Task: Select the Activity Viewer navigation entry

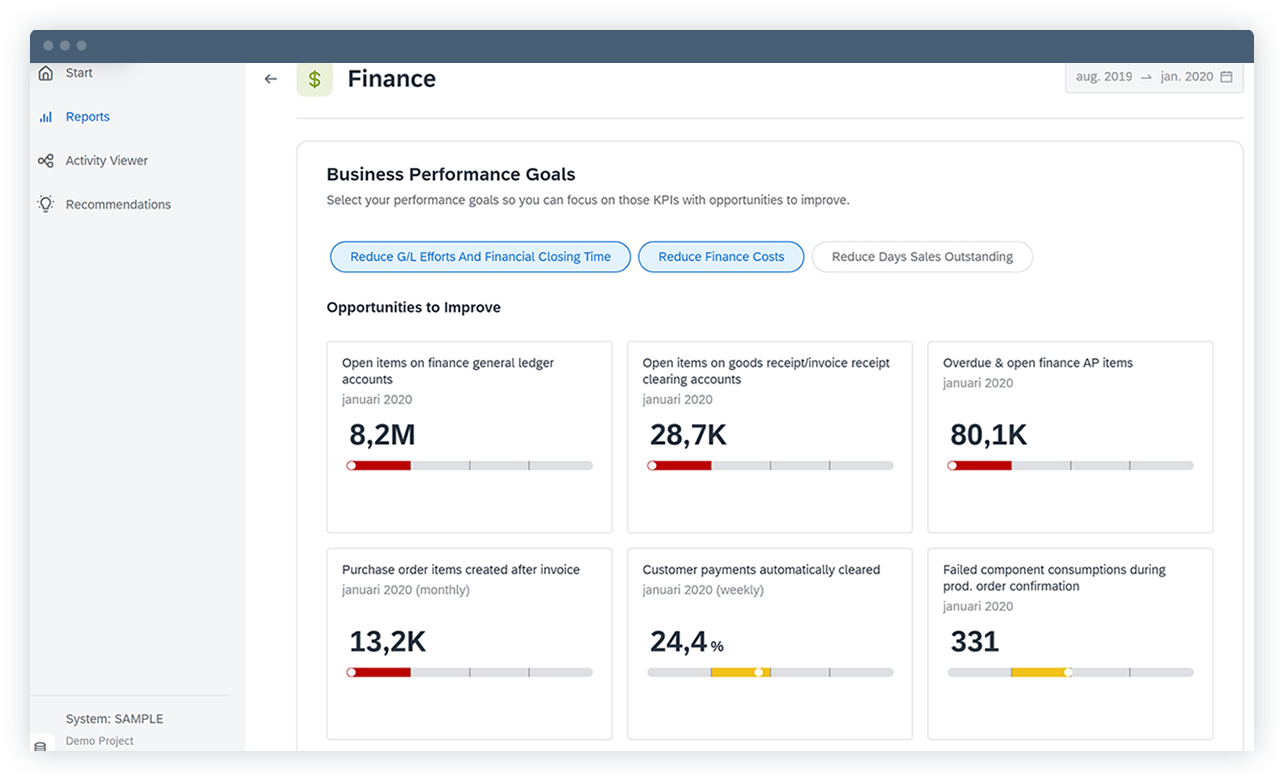Action: click(104, 160)
